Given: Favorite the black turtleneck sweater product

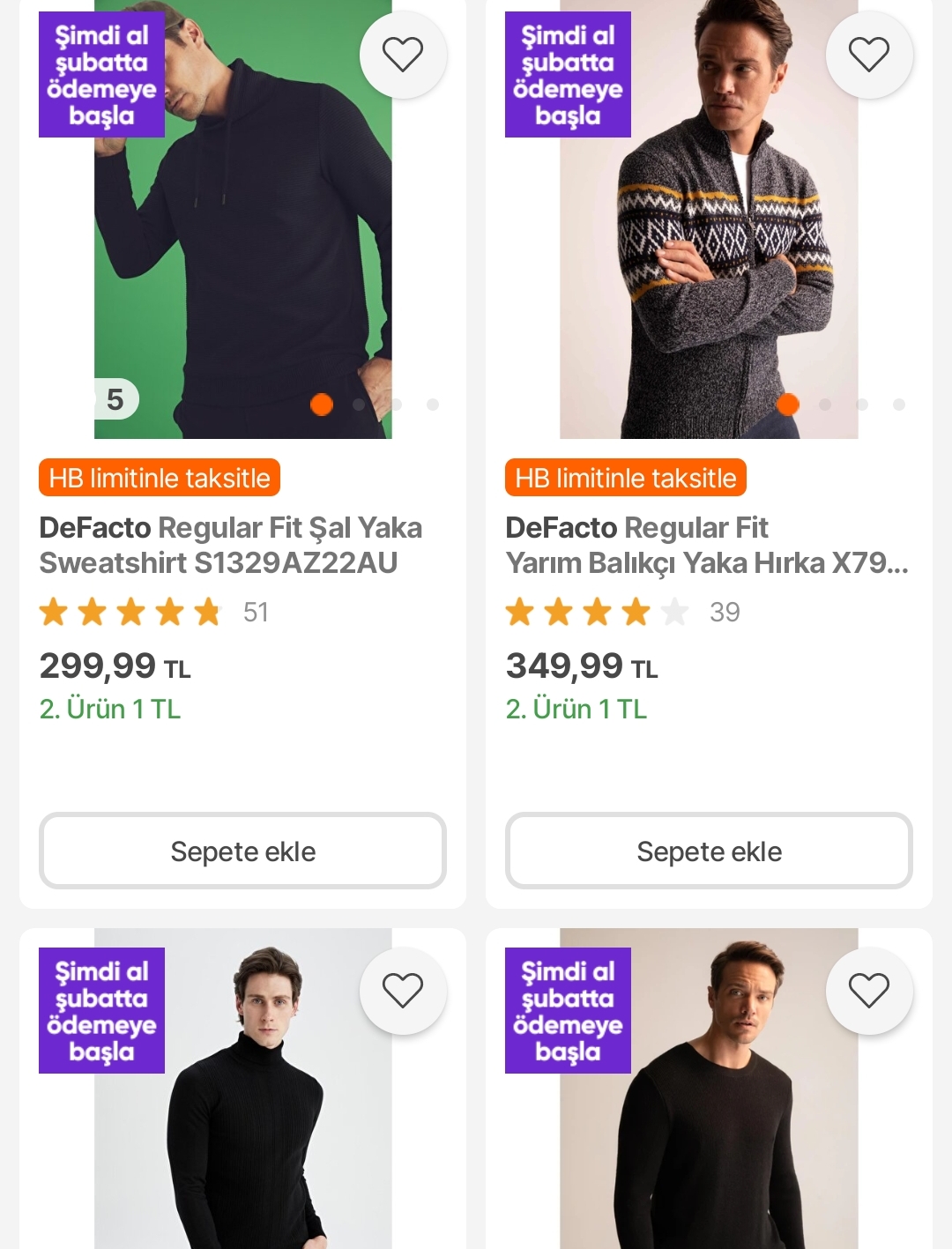Looking at the screenshot, I should 403,990.
